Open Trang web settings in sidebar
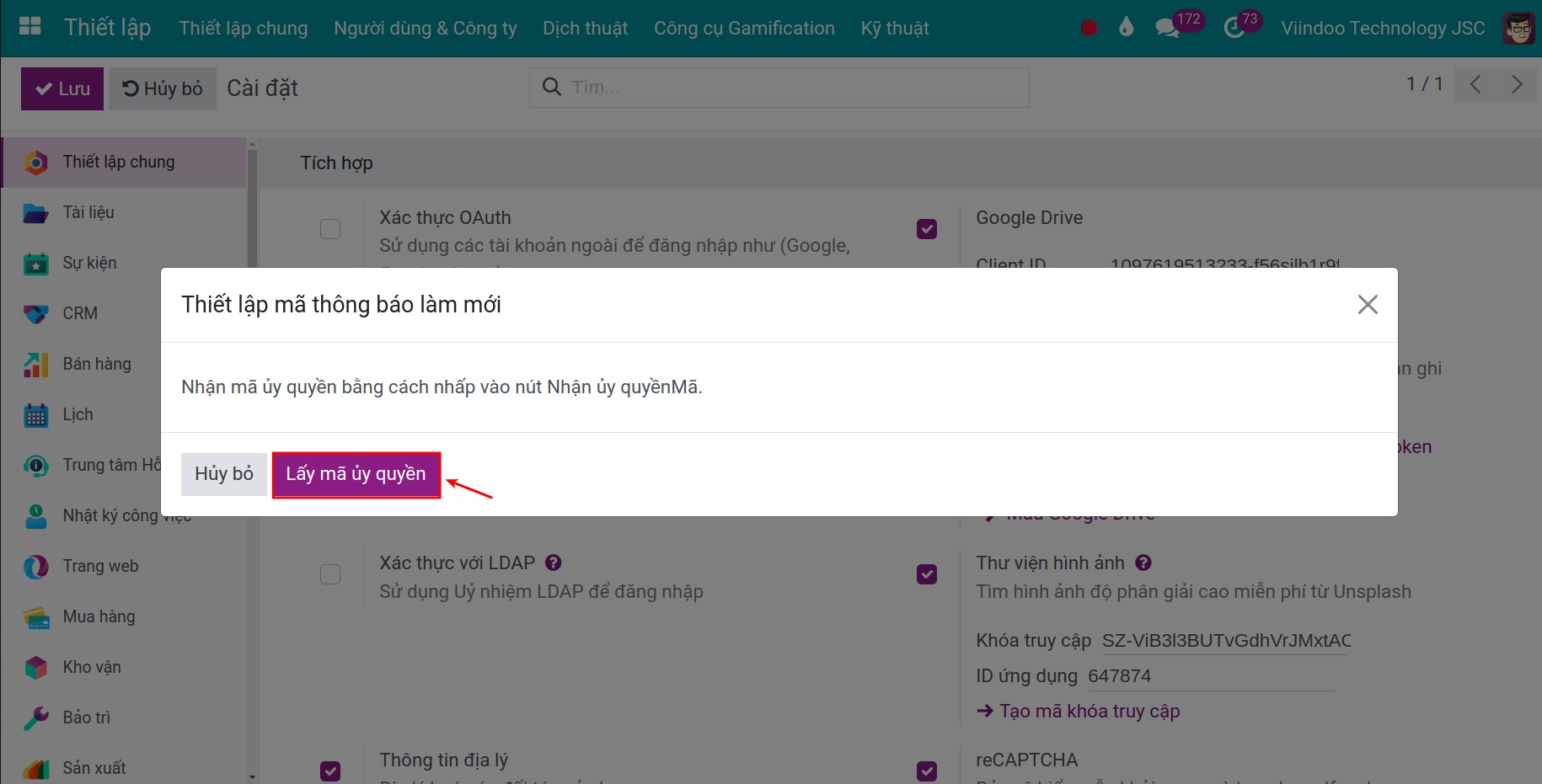Viewport: 1542px width, 784px height. [125, 566]
